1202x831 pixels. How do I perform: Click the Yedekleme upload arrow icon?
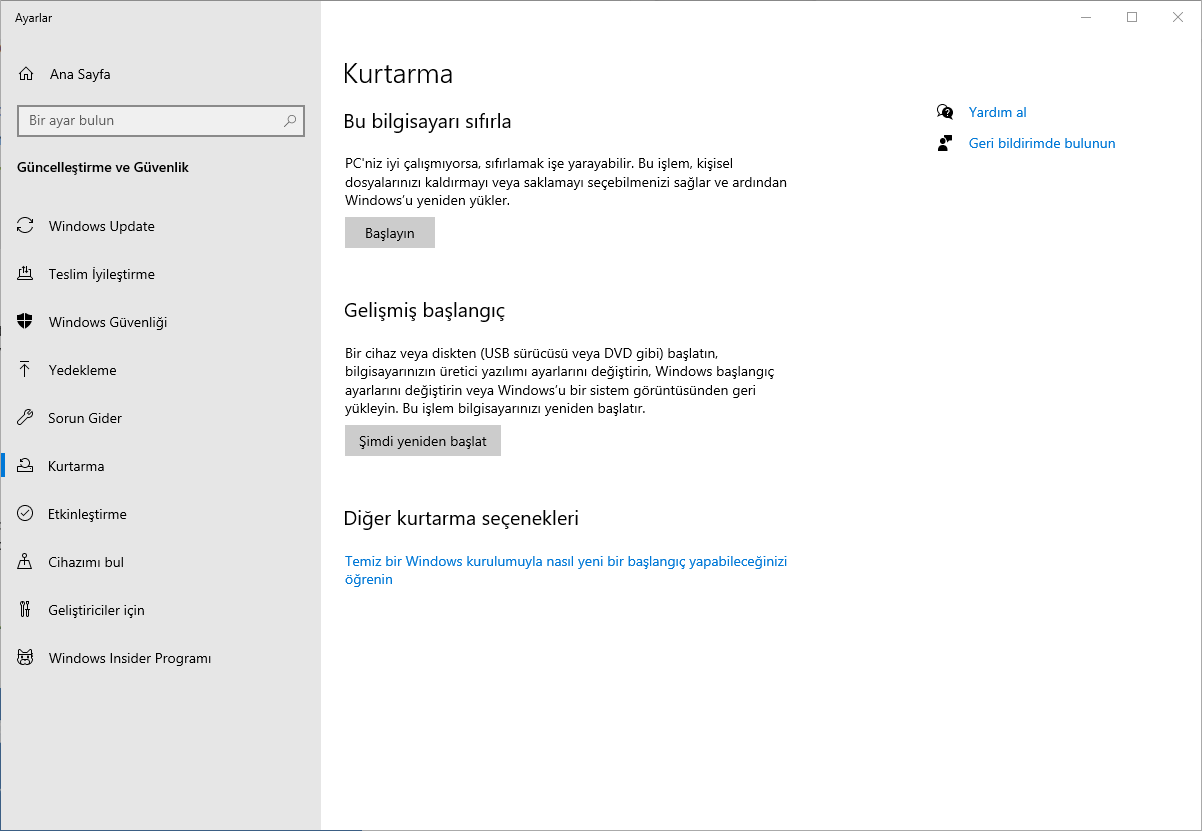point(26,370)
